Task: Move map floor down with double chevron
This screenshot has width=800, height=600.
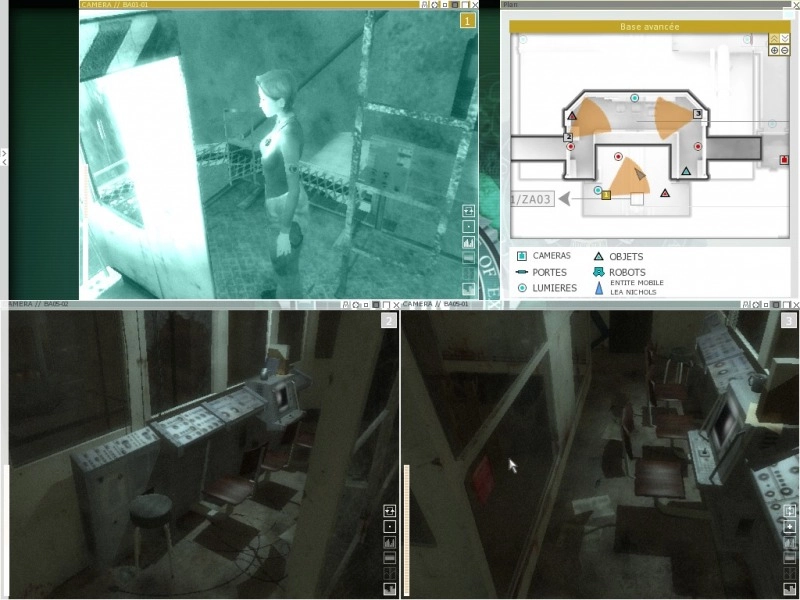Action: tap(785, 38)
